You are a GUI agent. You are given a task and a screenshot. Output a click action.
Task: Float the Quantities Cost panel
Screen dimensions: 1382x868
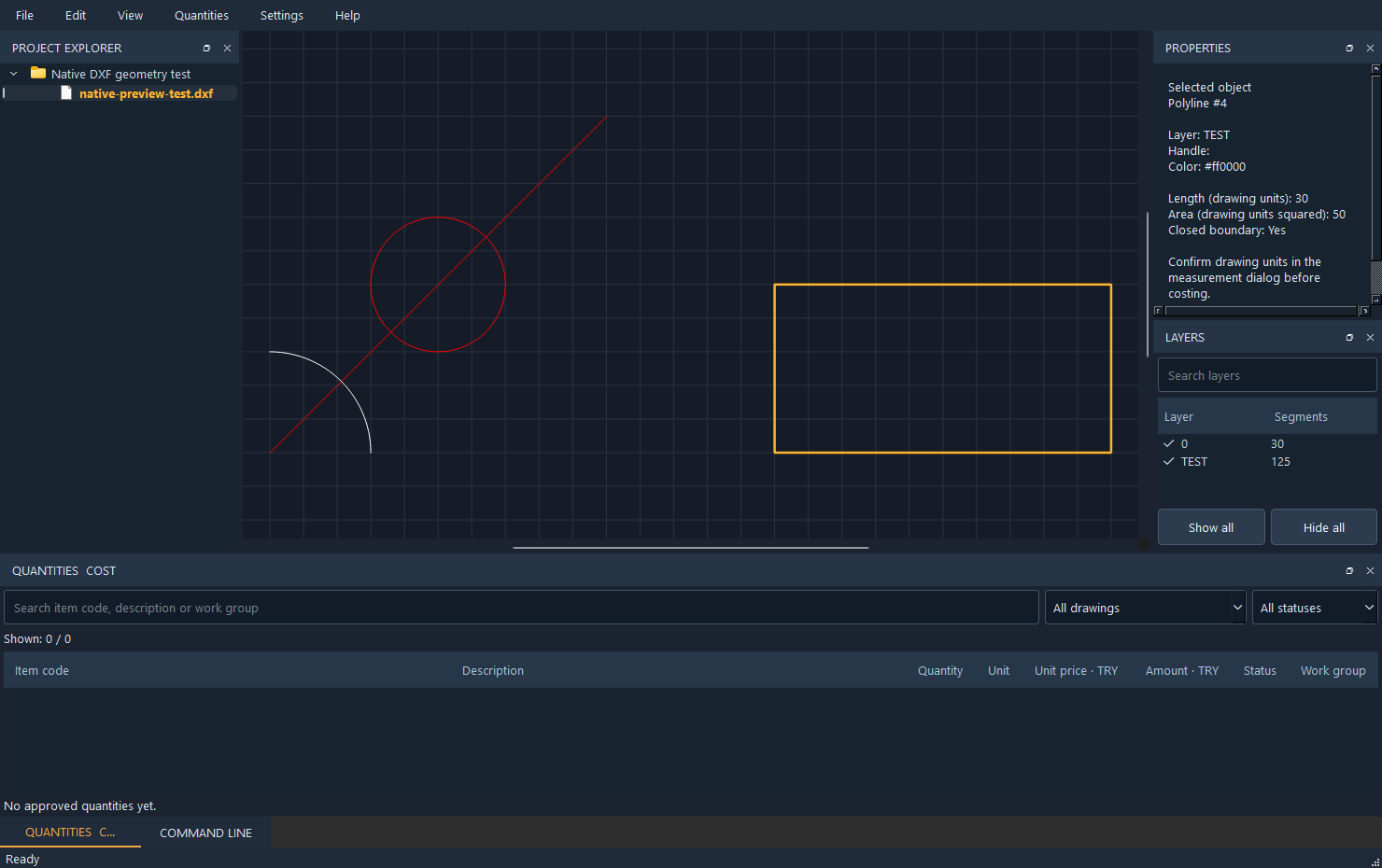1349,570
